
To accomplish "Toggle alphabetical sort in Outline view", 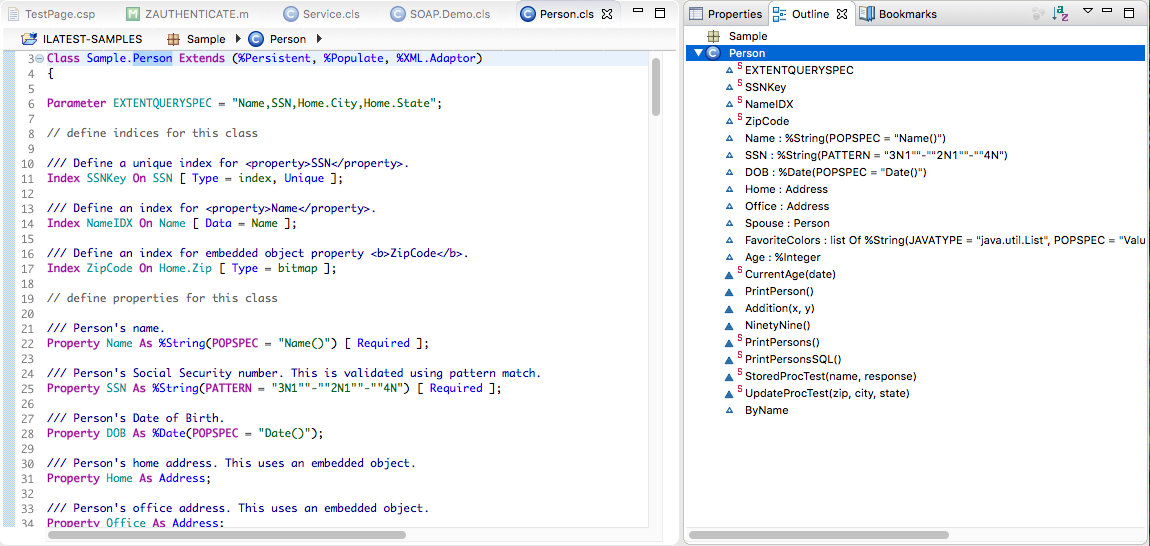I will 1060,13.
